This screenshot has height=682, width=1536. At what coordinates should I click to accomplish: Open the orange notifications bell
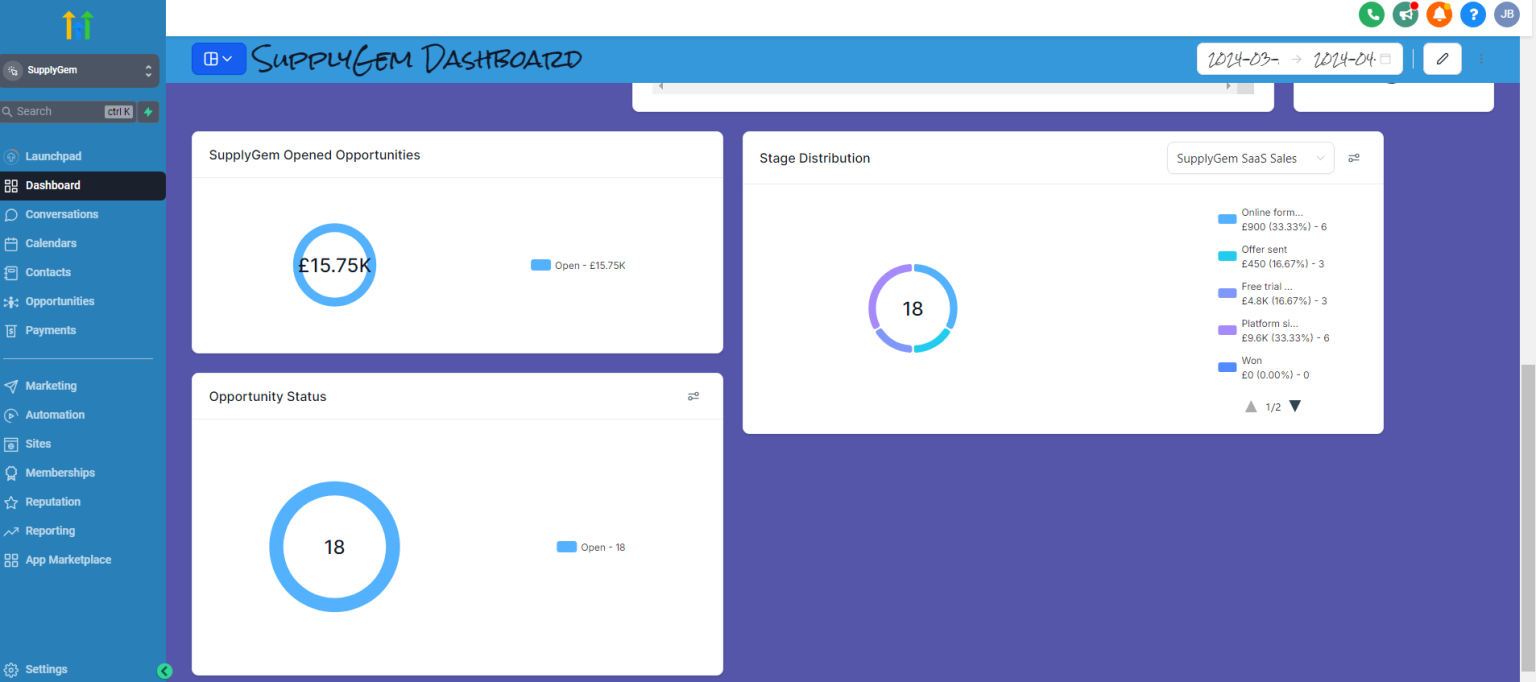pos(1439,14)
